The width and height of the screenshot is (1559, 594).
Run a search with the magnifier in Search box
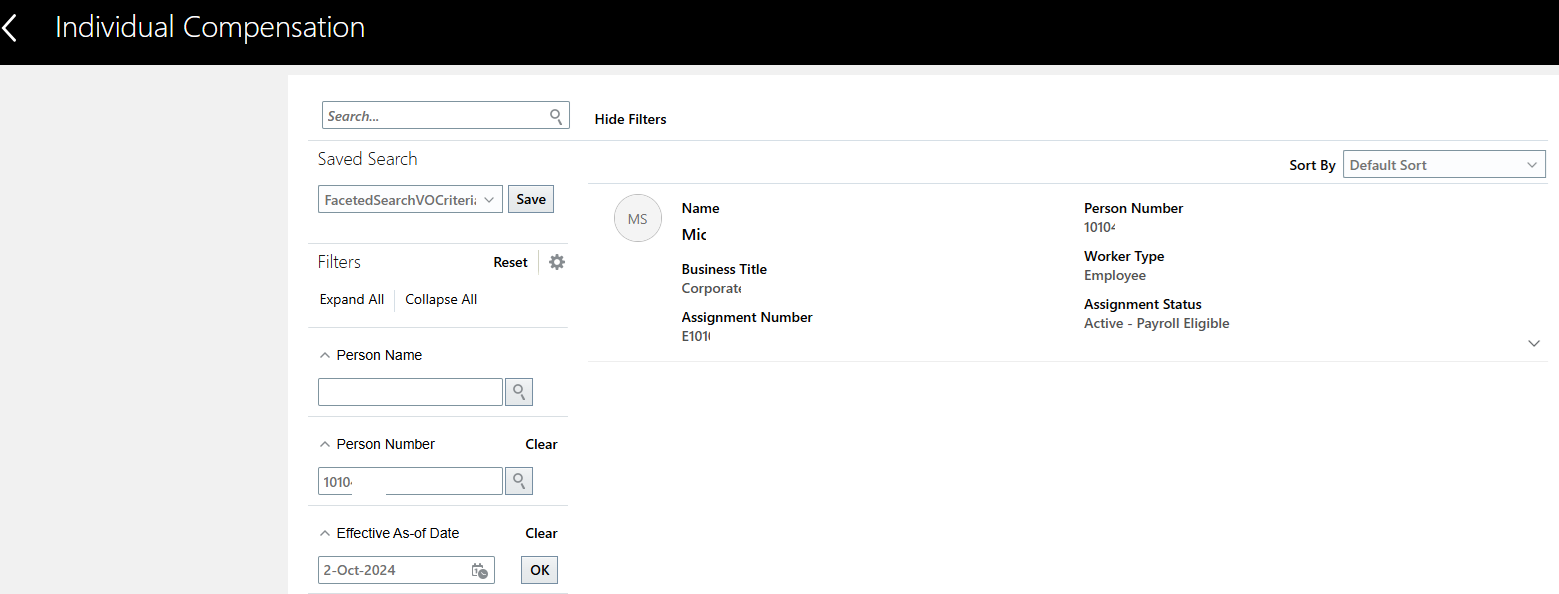[554, 115]
